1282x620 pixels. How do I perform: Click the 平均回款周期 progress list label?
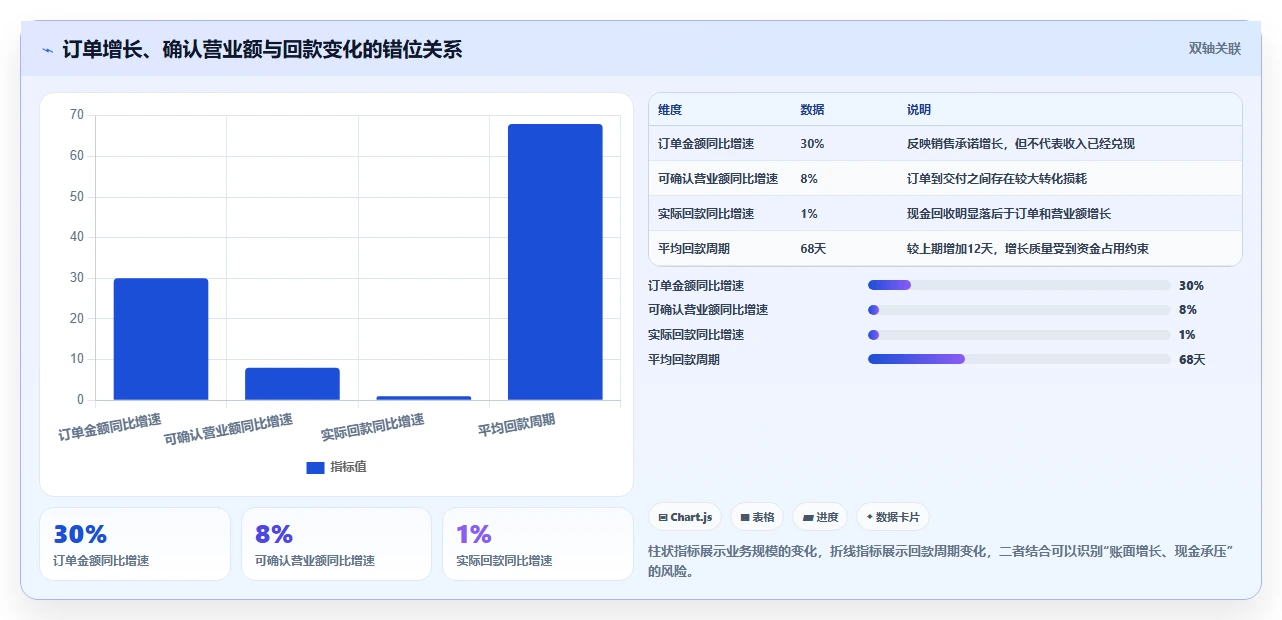684,359
